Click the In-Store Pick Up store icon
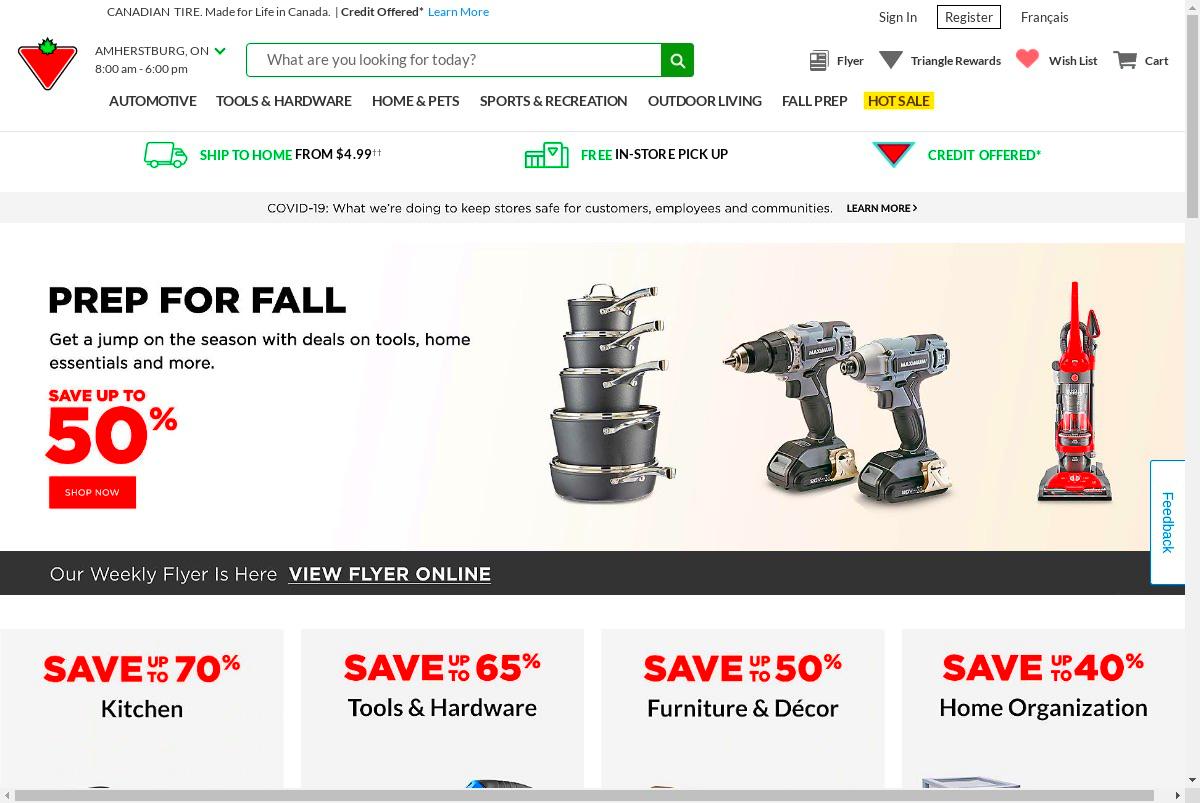This screenshot has height=803, width=1200. click(x=546, y=155)
